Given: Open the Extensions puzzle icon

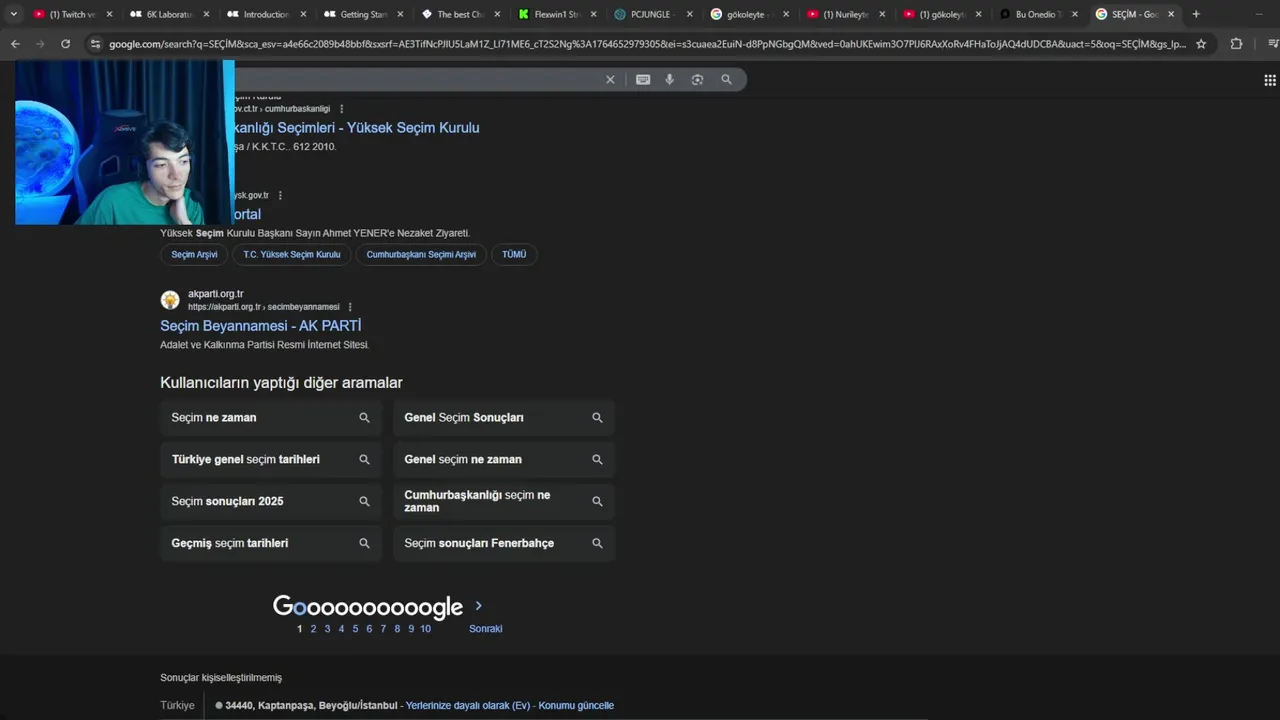Looking at the screenshot, I should click(x=1236, y=44).
